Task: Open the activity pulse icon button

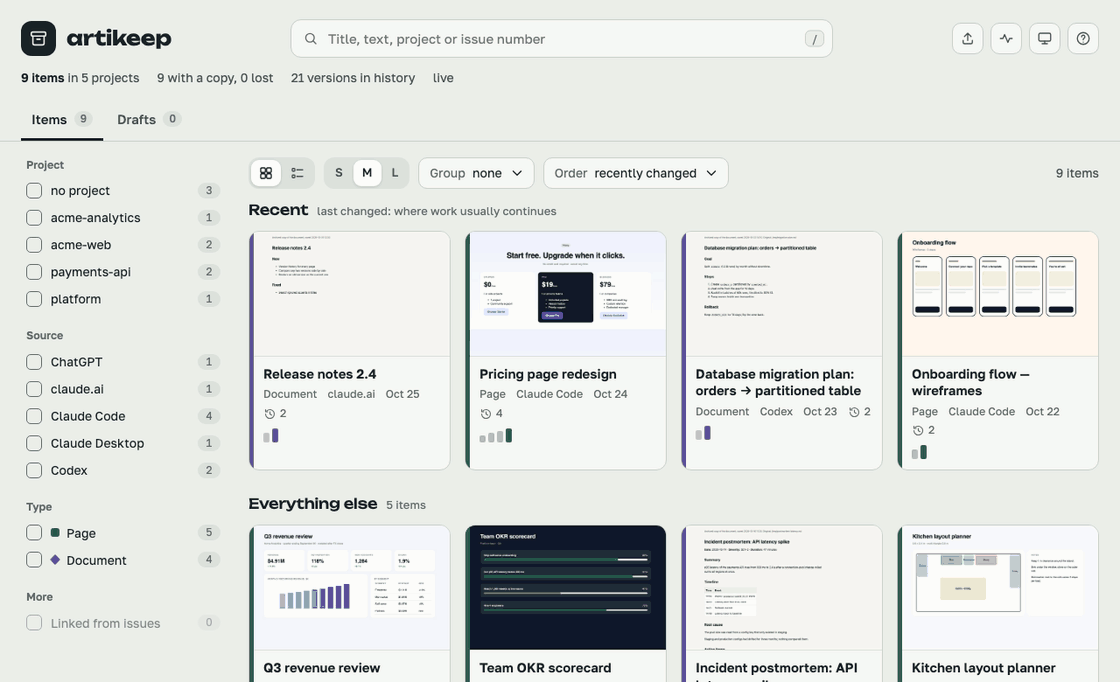Action: [1006, 39]
